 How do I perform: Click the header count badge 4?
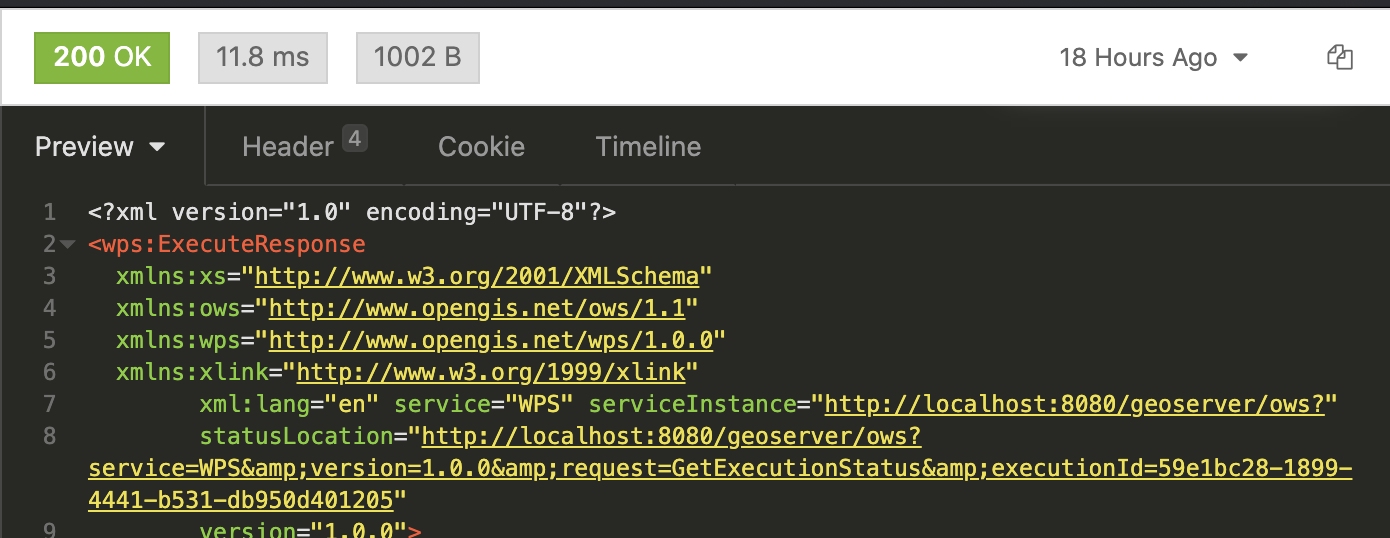click(355, 138)
